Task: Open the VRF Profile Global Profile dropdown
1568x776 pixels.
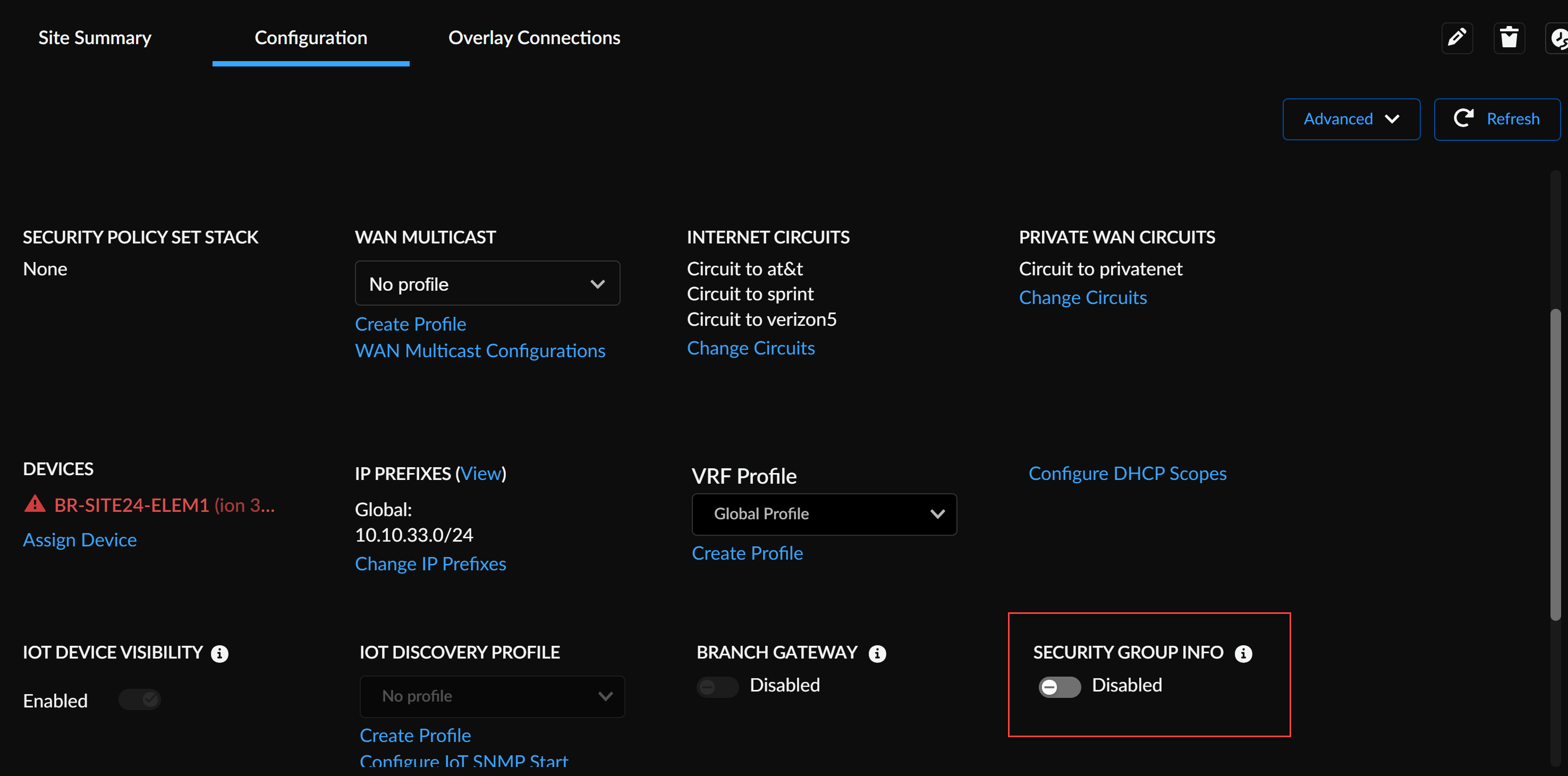Action: click(x=824, y=513)
